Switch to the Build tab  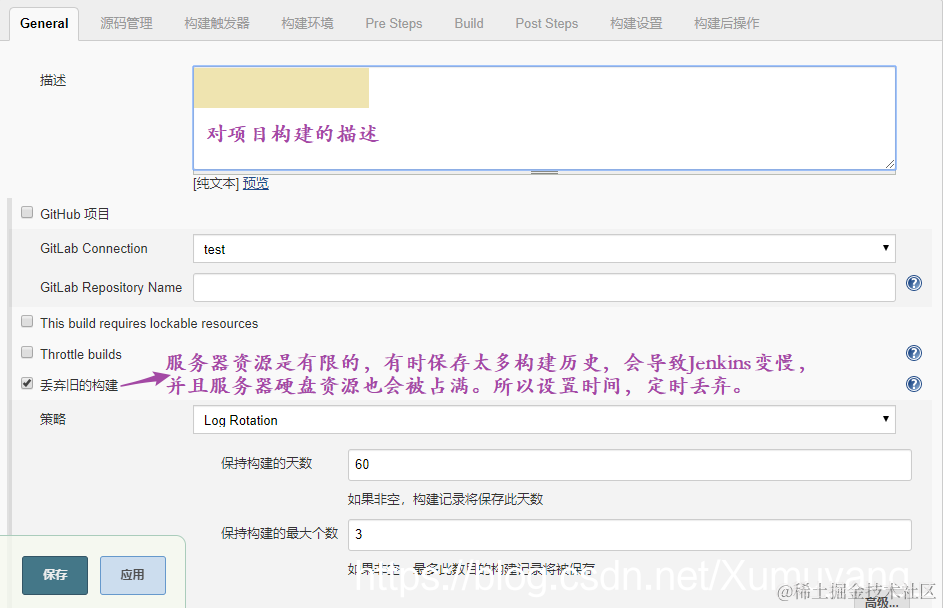(x=468, y=22)
